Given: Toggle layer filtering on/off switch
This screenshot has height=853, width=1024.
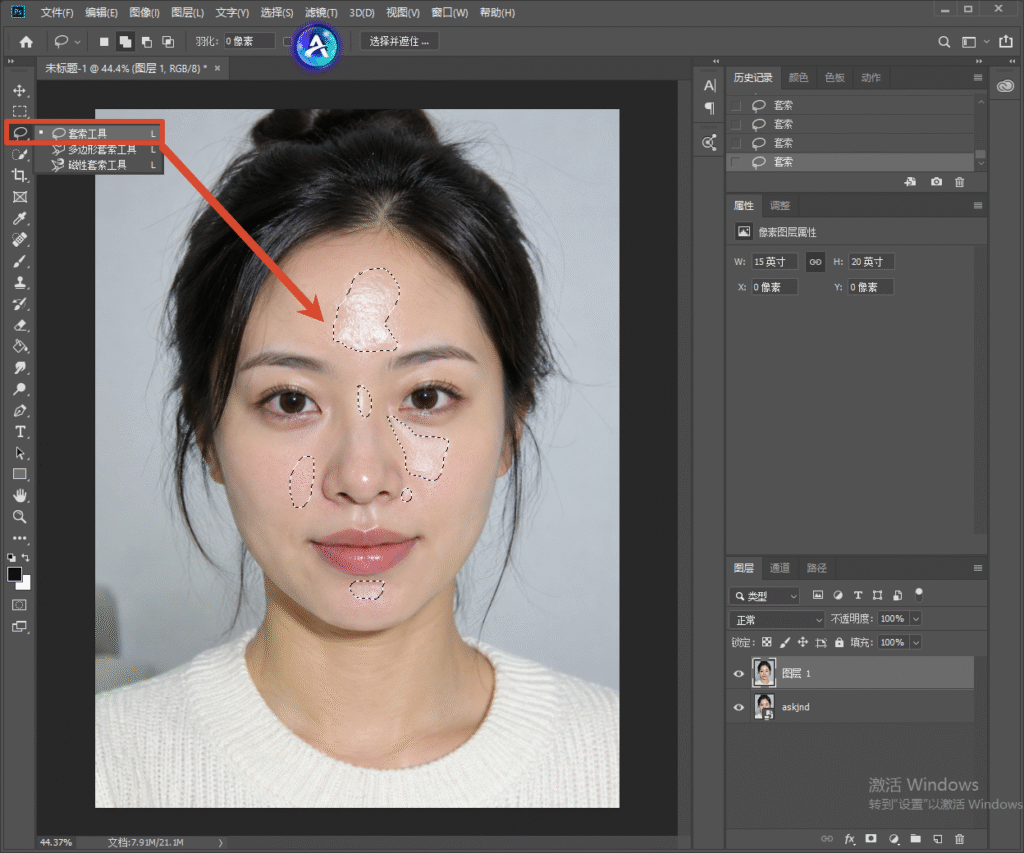Looking at the screenshot, I should coord(918,594).
